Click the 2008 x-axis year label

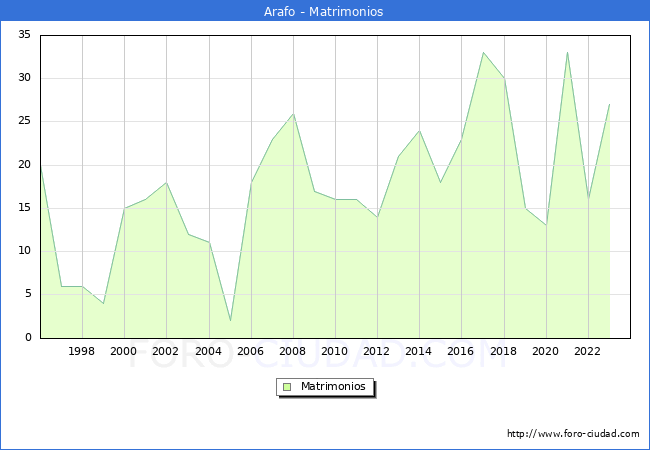pos(292,352)
